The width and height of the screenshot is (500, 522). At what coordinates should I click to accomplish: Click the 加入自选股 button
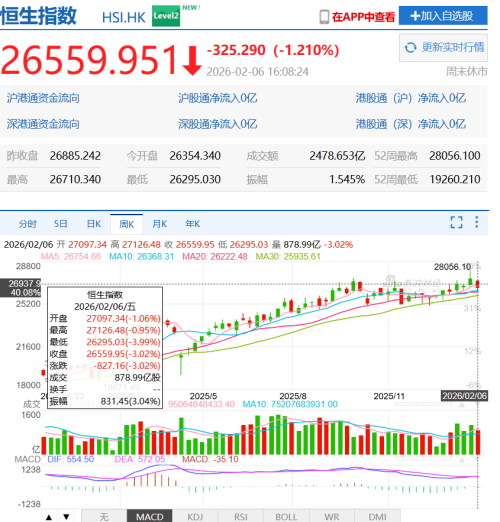443,16
